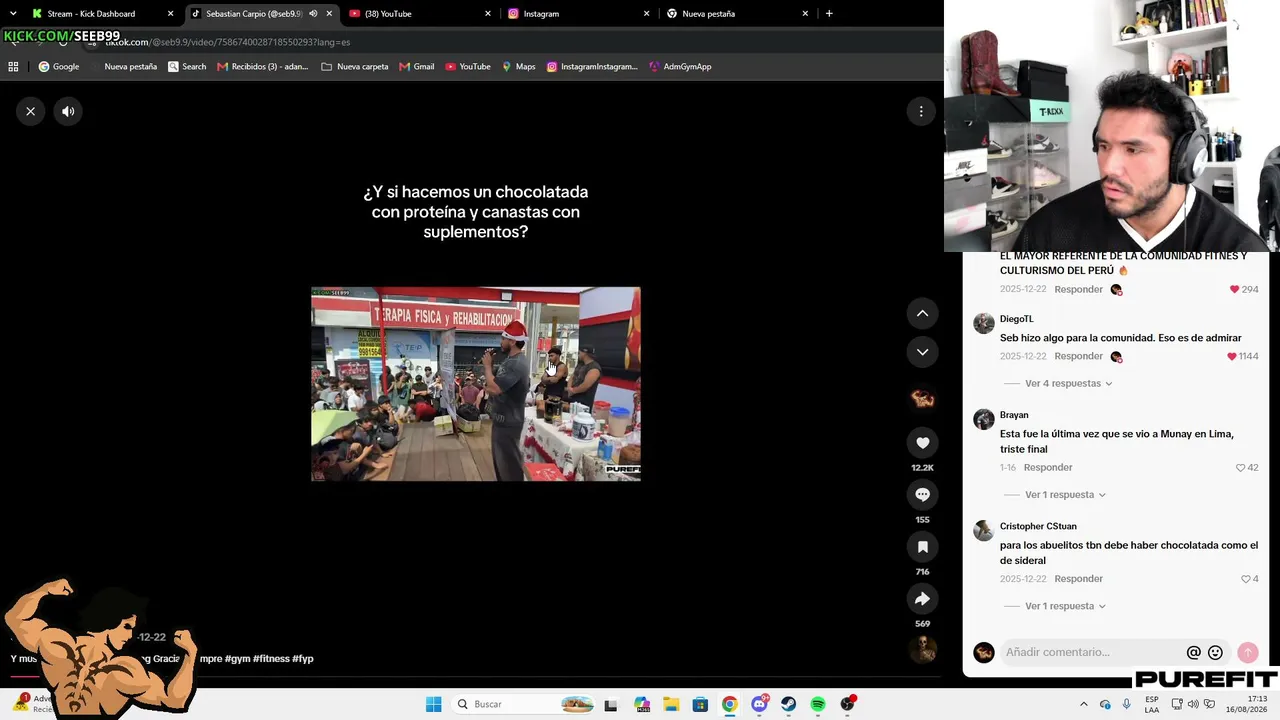Play the chocolatada video thumbnail
Viewport: 1280px width, 720px height.
(x=476, y=384)
